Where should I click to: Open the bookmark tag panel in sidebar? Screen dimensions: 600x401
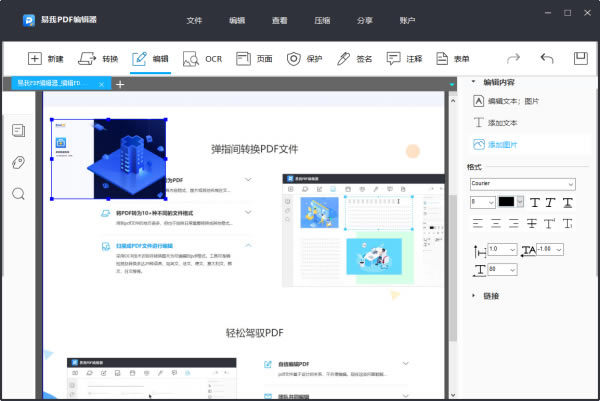pos(19,162)
